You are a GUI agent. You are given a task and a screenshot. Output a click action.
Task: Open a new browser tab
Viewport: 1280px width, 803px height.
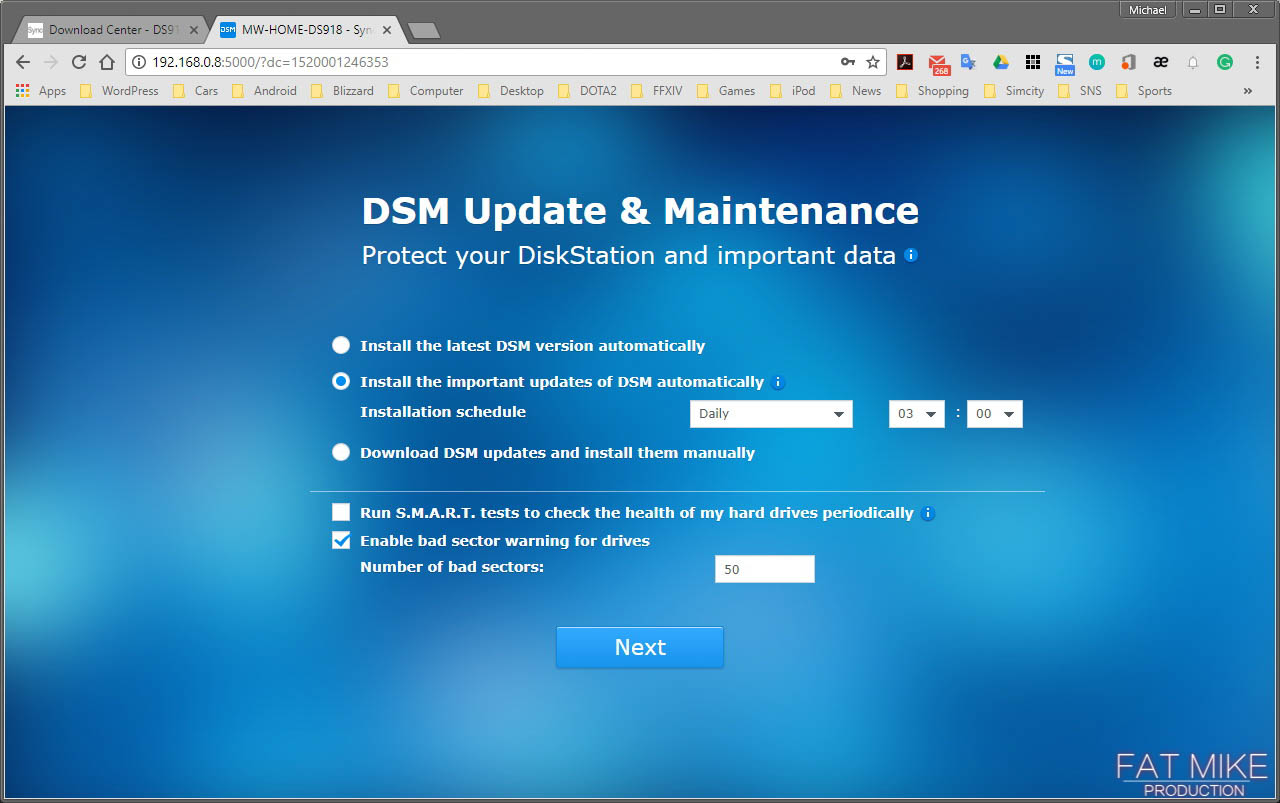point(424,31)
